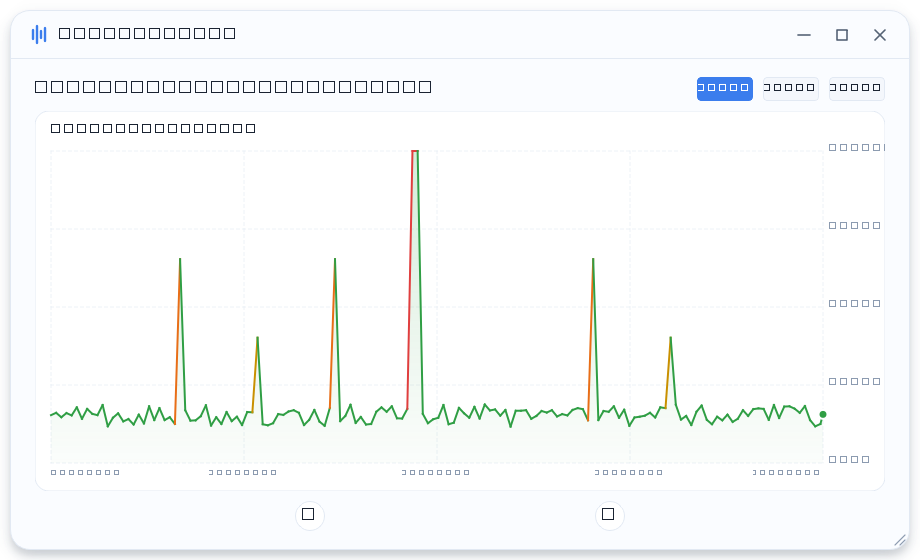Click the tallest red spike peak on chart
Screen dimensions: 920x560
tap(415, 151)
